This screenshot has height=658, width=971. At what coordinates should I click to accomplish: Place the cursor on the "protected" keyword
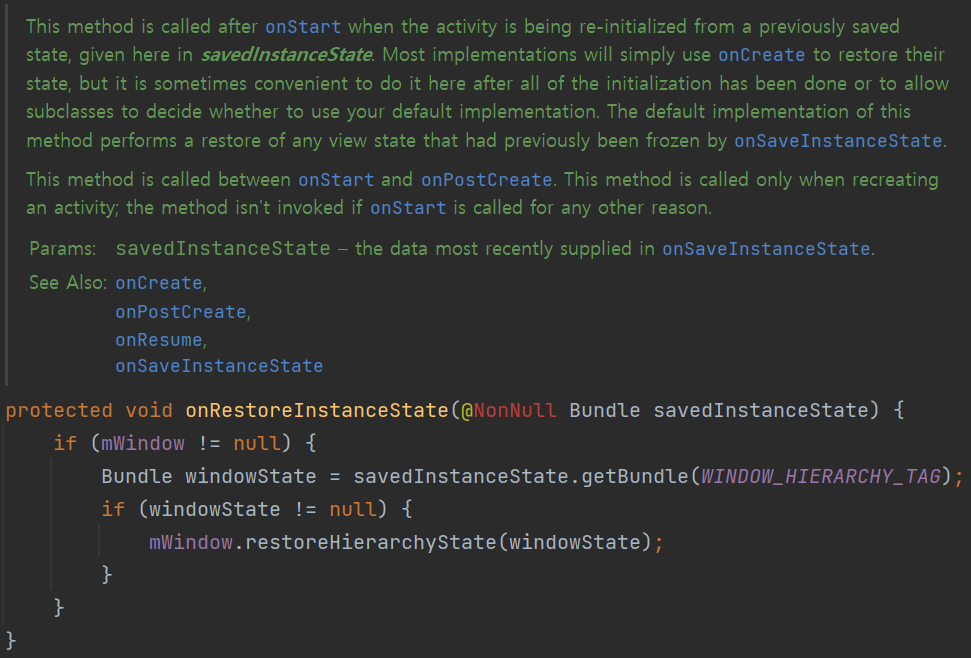click(59, 410)
